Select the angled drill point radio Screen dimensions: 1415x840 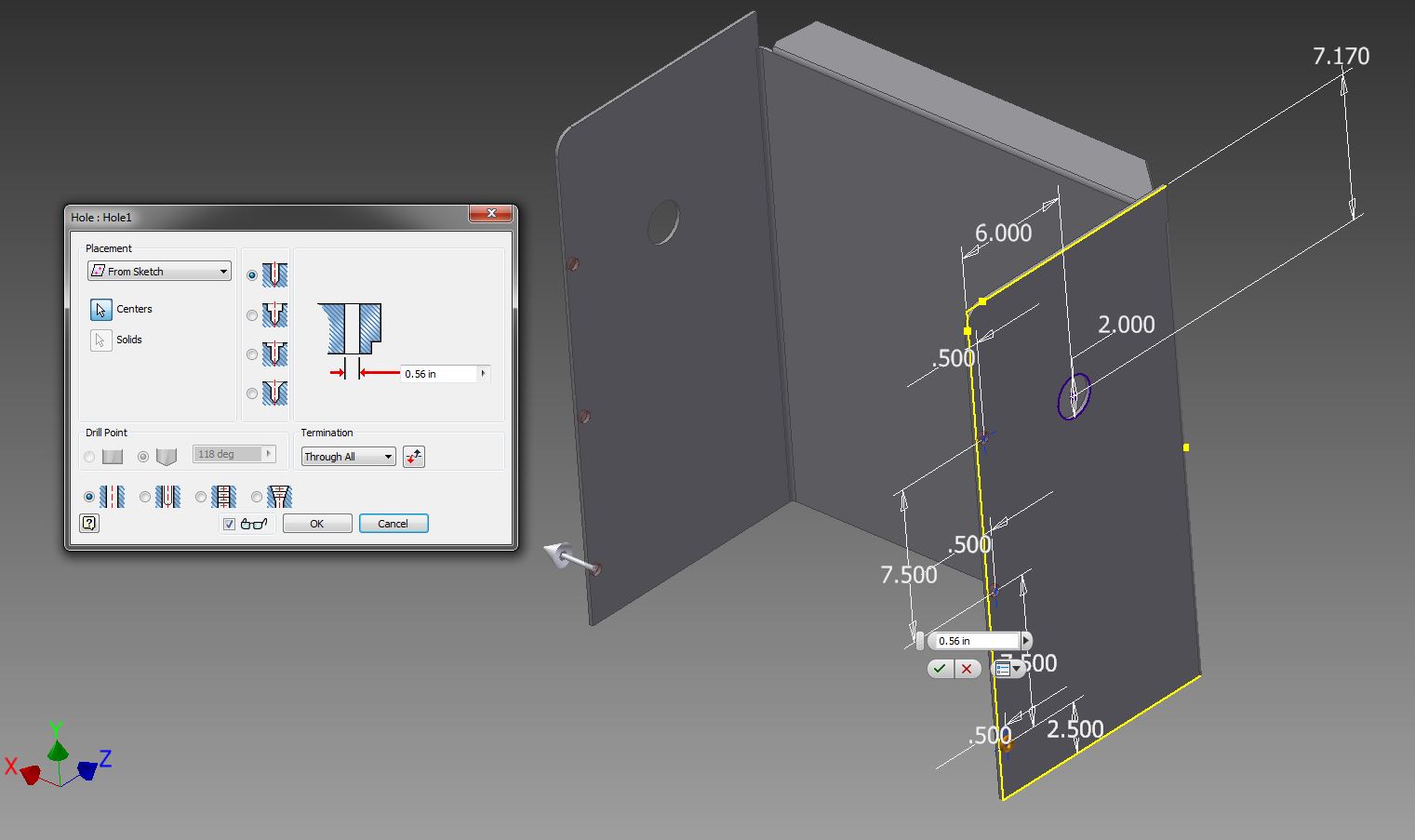point(143,457)
